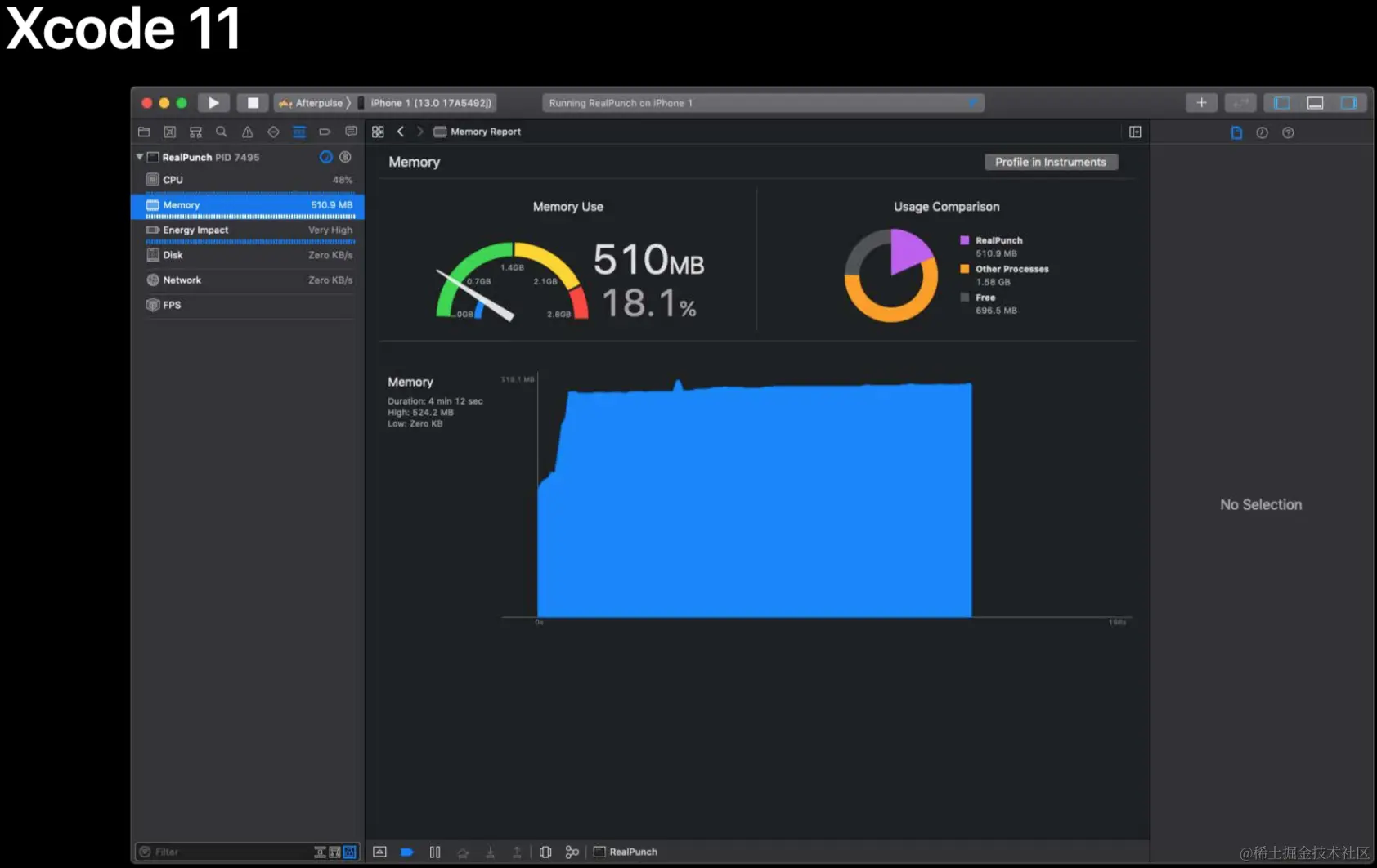
Task: Select the Disk gauge row
Action: coord(248,255)
